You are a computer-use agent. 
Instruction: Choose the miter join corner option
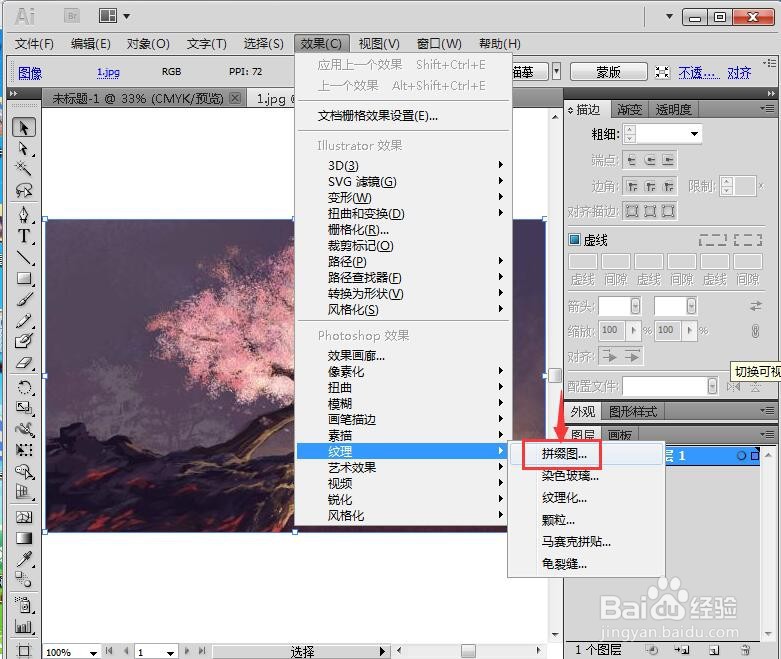[632, 186]
